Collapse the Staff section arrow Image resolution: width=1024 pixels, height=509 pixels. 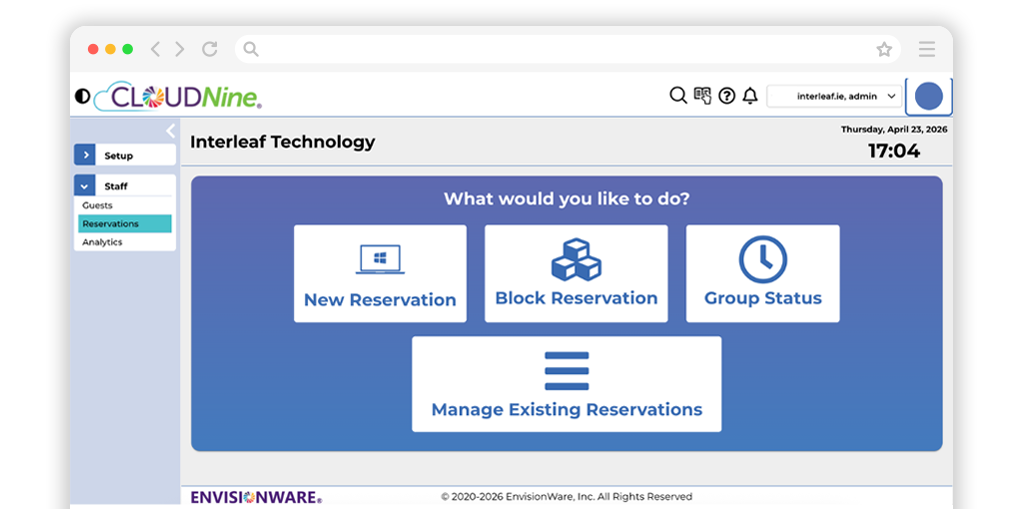(85, 186)
